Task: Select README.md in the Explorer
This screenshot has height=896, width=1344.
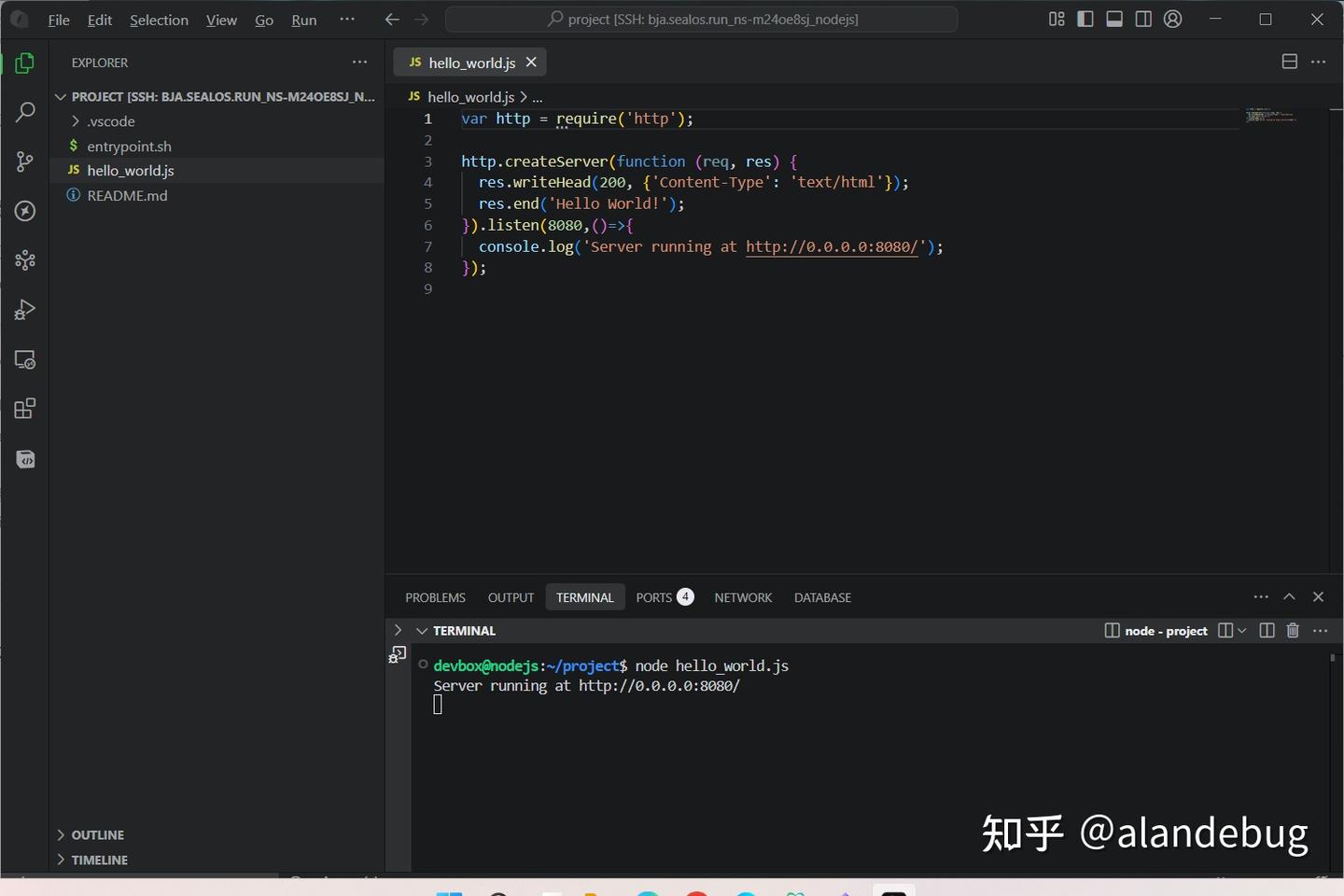Action: pyautogui.click(x=127, y=195)
